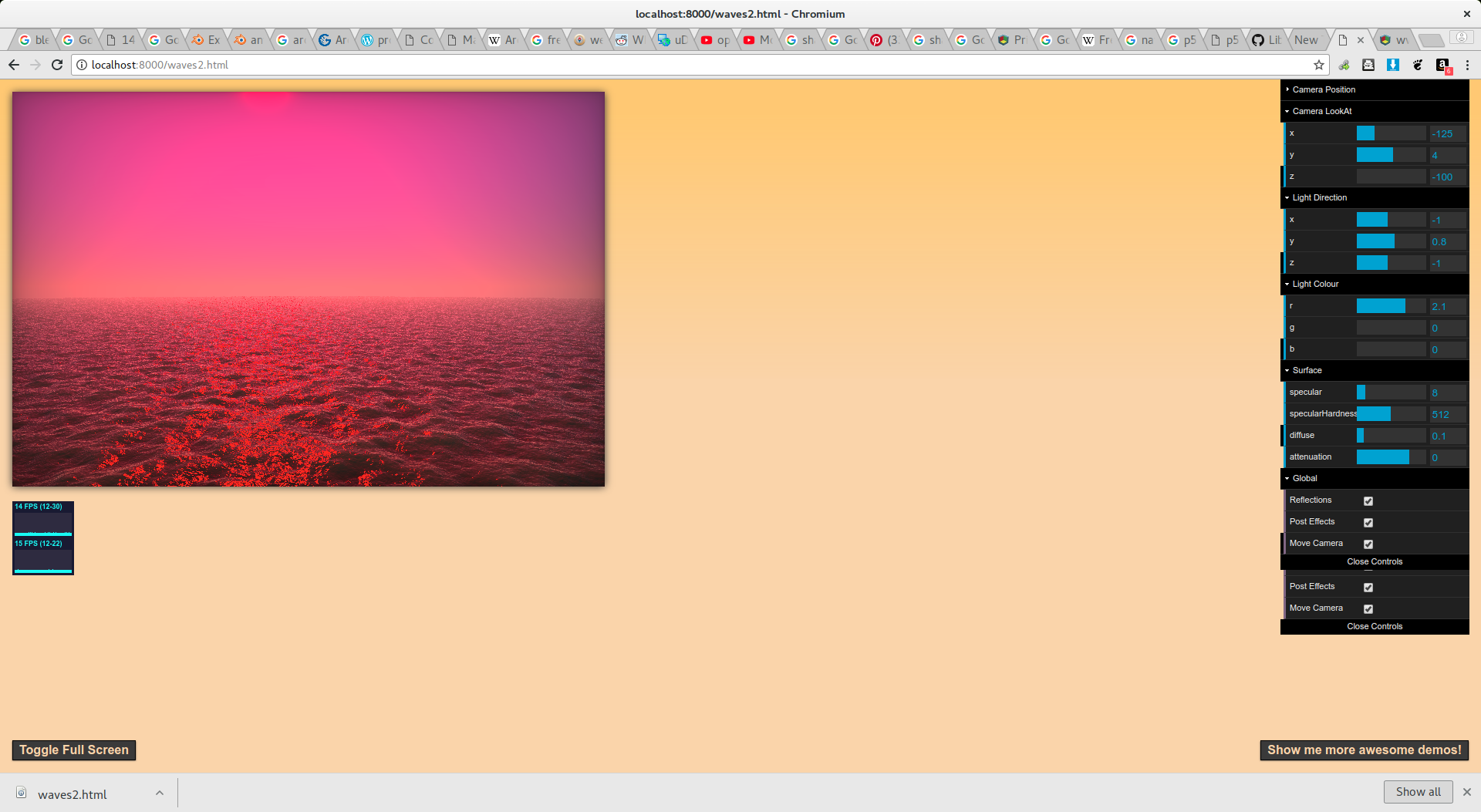
Task: Switch to the GitHub tab
Action: [1265, 40]
